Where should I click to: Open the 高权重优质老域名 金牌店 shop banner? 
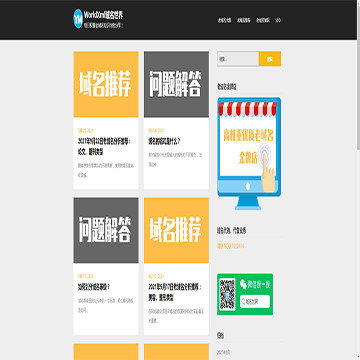pyautogui.click(x=249, y=154)
